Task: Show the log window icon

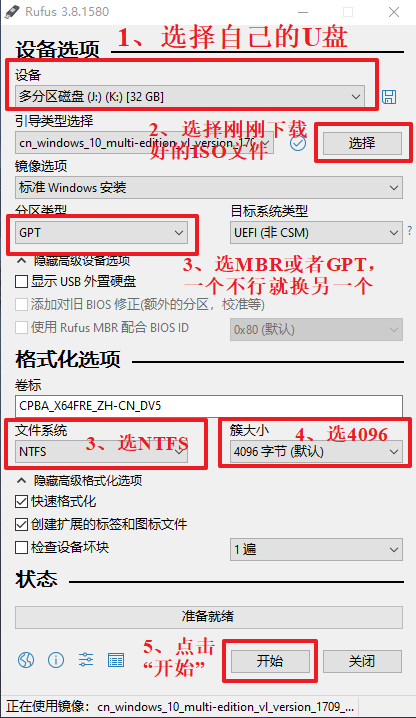Action: coord(116,660)
